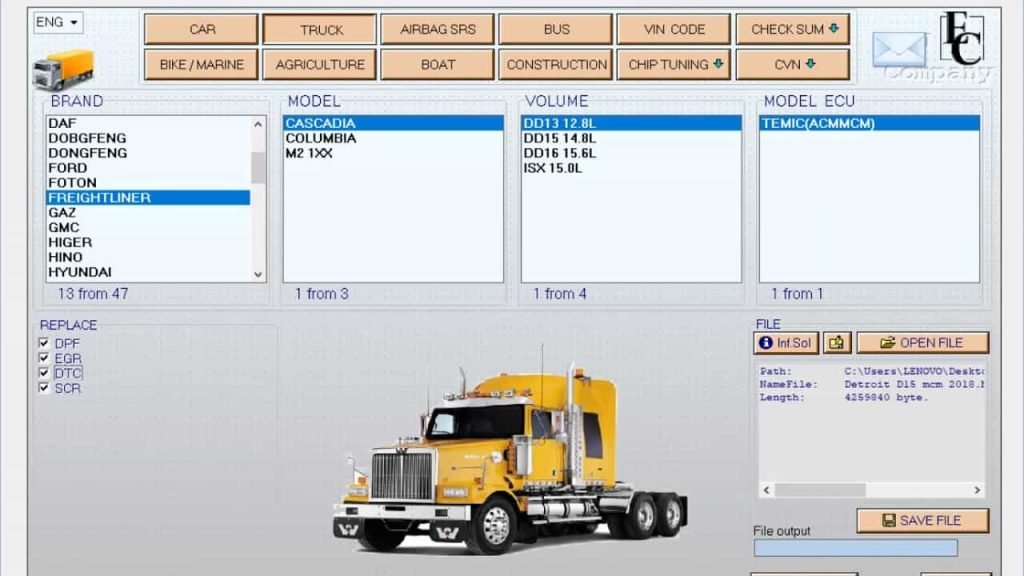Expand the CHIP TUNING dropdown button
1024x576 pixels.
click(675, 65)
